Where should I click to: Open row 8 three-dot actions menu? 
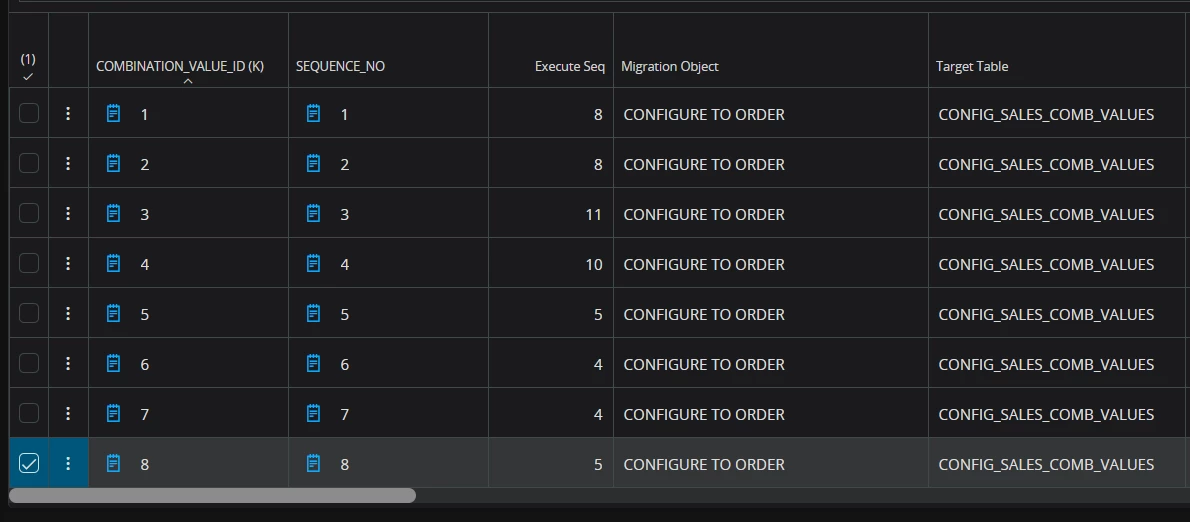68,464
